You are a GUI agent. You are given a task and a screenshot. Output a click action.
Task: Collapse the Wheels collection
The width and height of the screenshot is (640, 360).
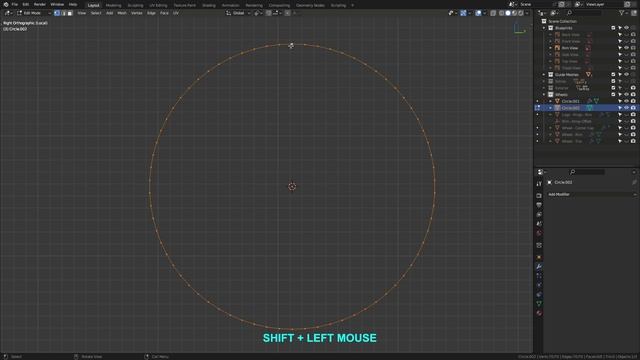[x=544, y=95]
